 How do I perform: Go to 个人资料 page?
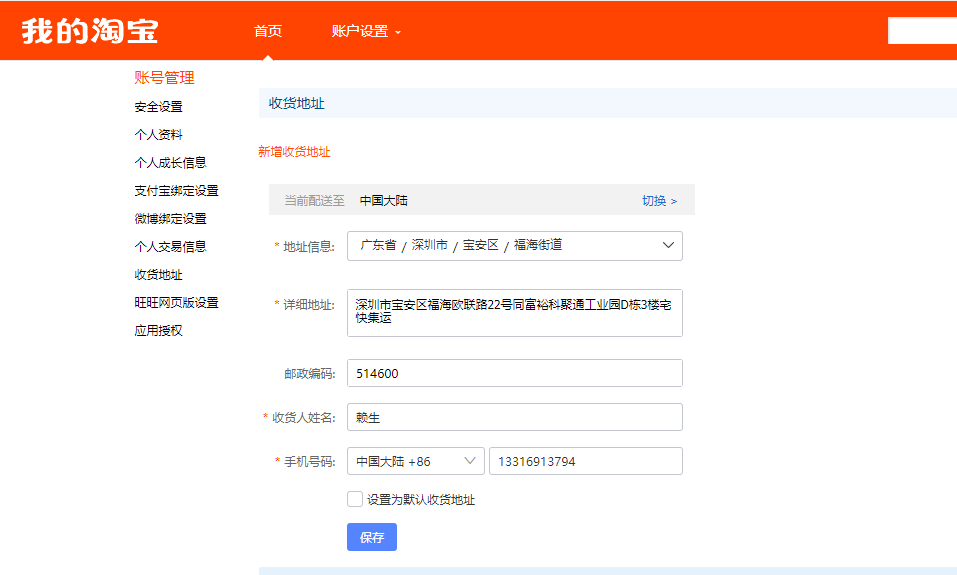pos(158,135)
